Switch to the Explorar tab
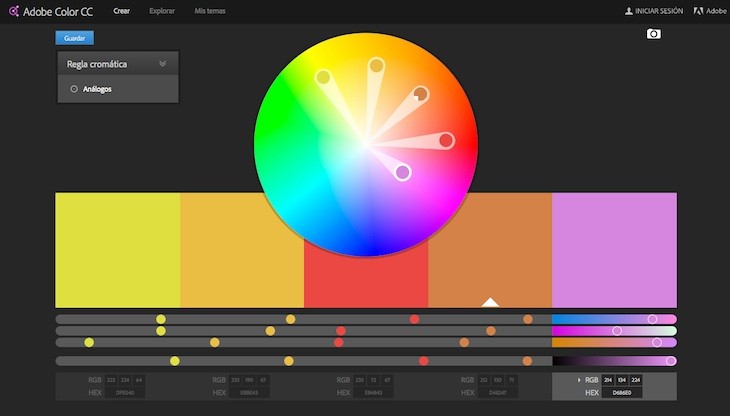Image resolution: width=730 pixels, height=416 pixels. point(162,11)
